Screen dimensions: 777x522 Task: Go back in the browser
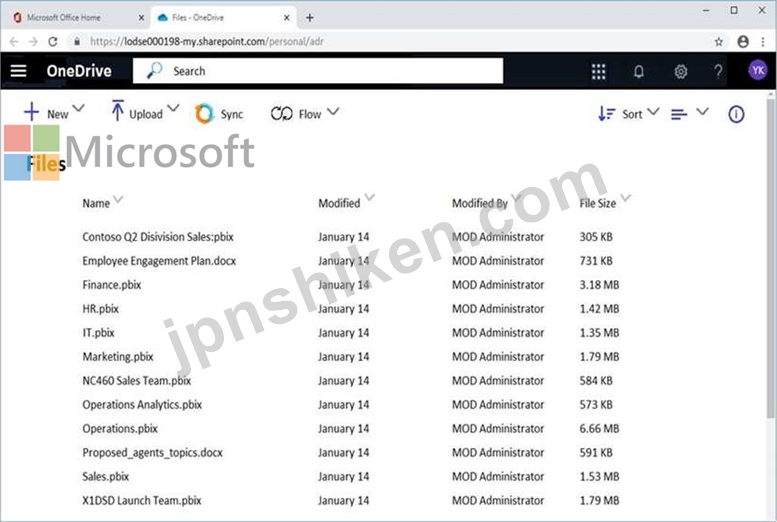(14, 42)
